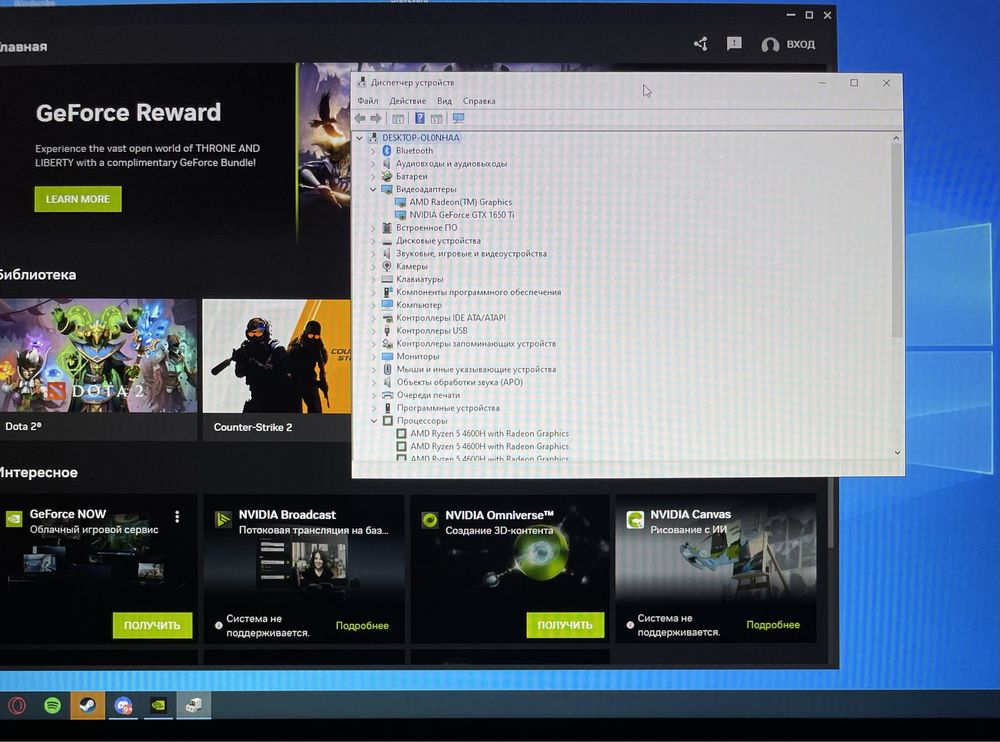This screenshot has height=742, width=1000.
Task: Click the LEARN MORE button
Action: [78, 199]
